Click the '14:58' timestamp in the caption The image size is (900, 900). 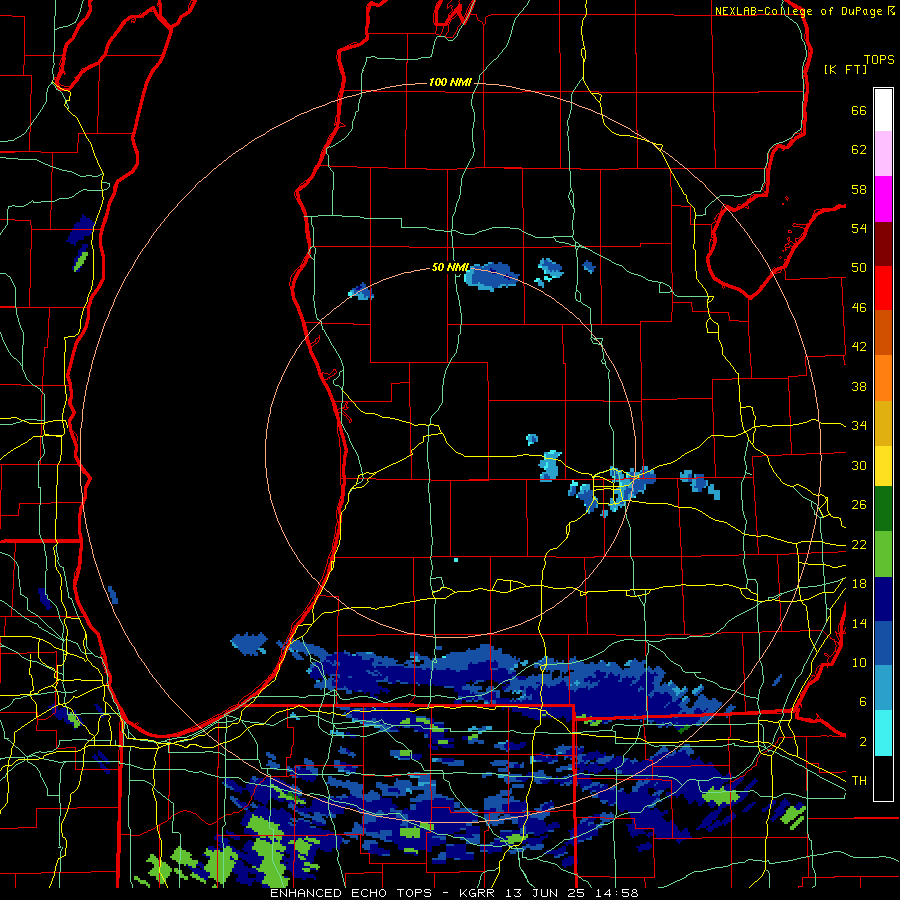(x=616, y=893)
